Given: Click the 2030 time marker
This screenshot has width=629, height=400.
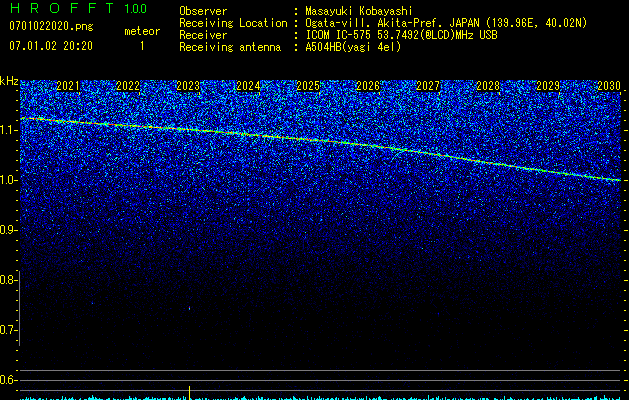Looking at the screenshot, I should (609, 86).
